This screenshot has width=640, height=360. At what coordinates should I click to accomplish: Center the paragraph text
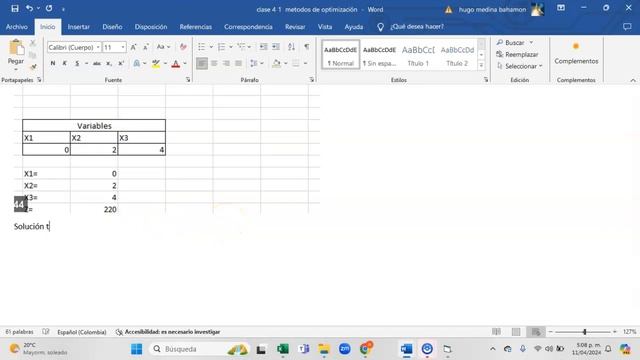coord(214,64)
